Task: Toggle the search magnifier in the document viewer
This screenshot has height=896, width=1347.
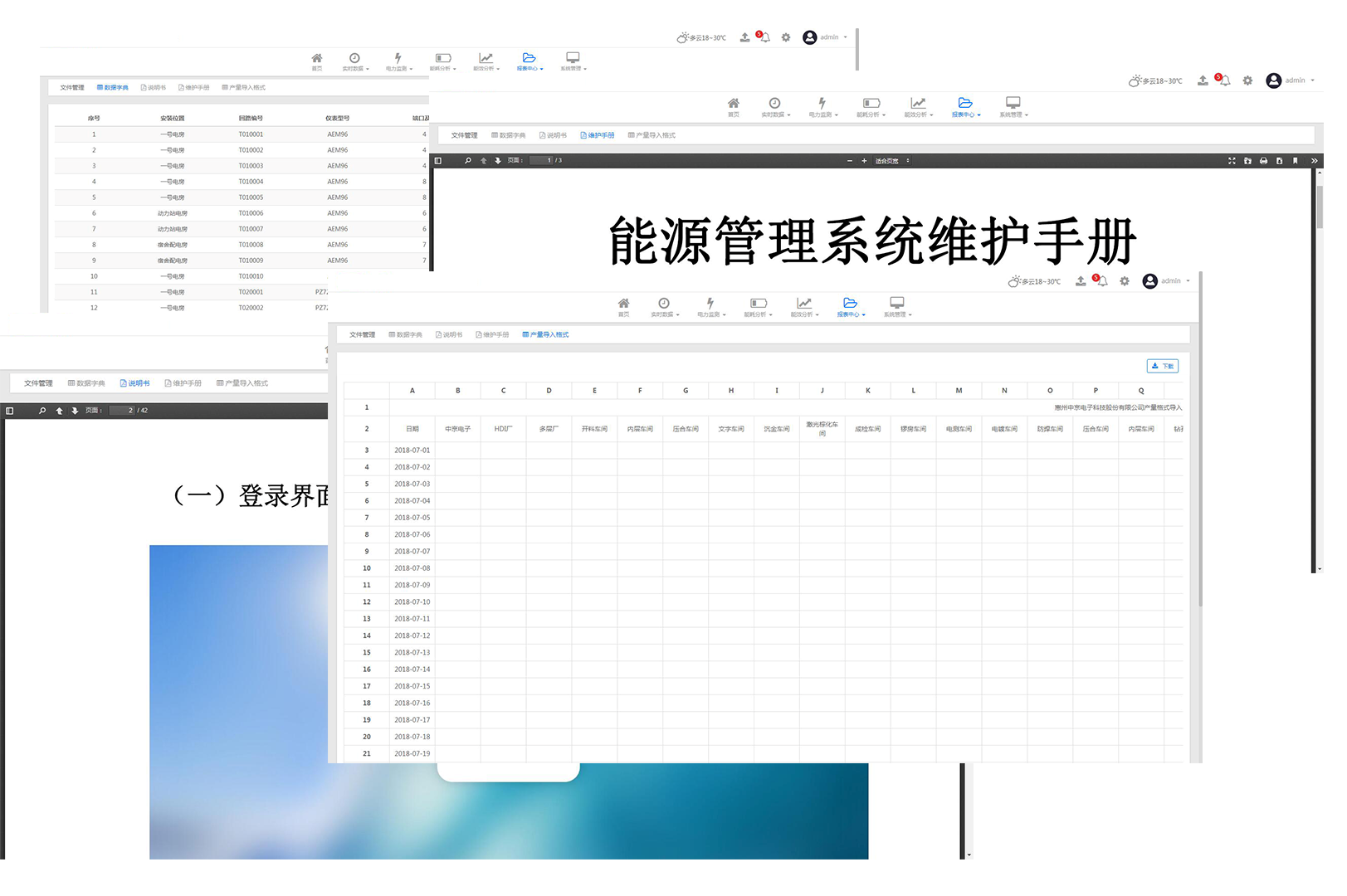Action: tap(467, 161)
